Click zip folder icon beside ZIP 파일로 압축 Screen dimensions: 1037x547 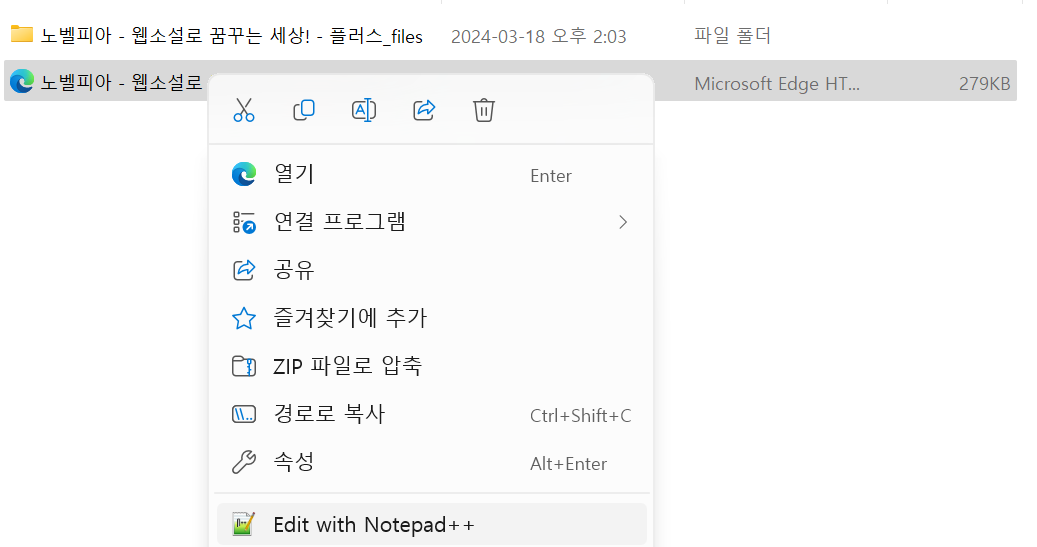point(243,366)
